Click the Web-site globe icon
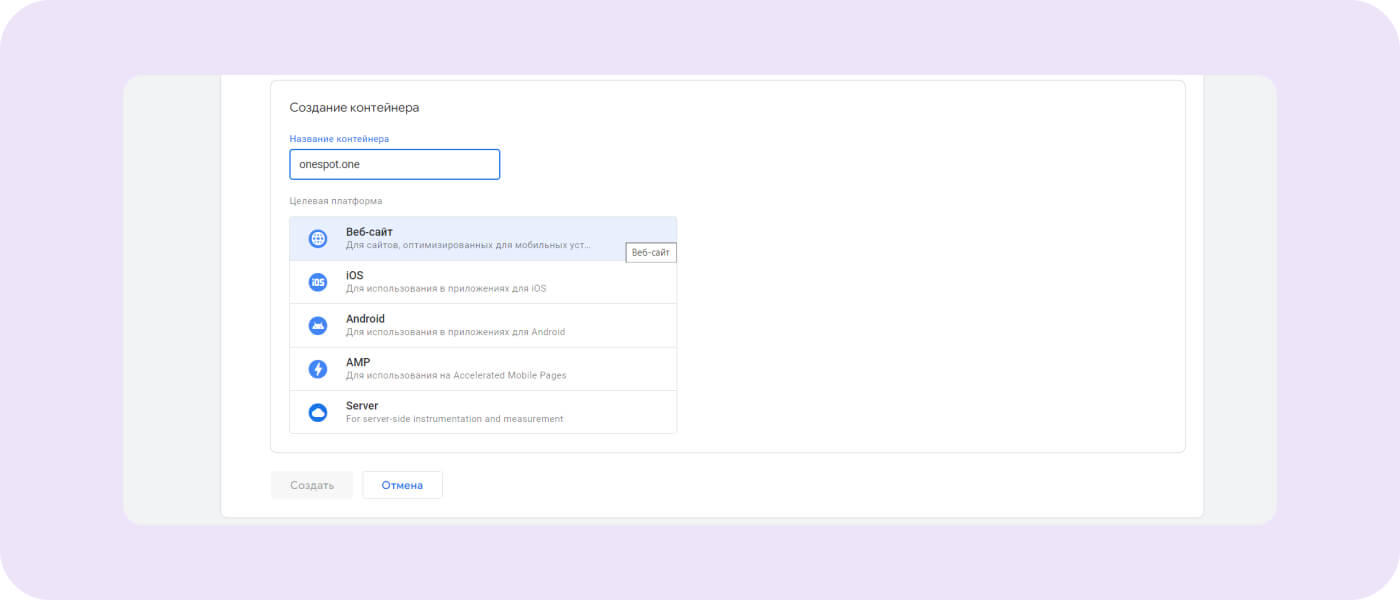1400x600 pixels. point(318,239)
